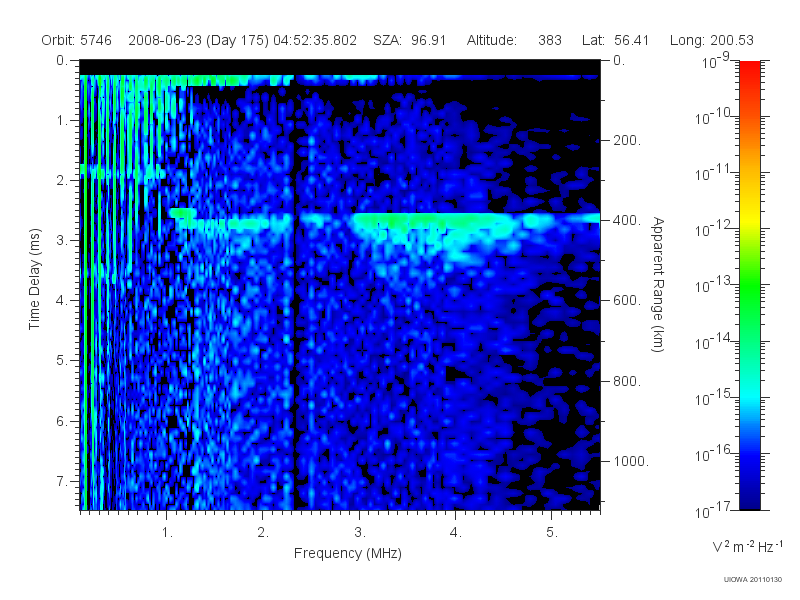Click the 5. tick label on time delay axis
The height and width of the screenshot is (600, 800).
point(62,360)
